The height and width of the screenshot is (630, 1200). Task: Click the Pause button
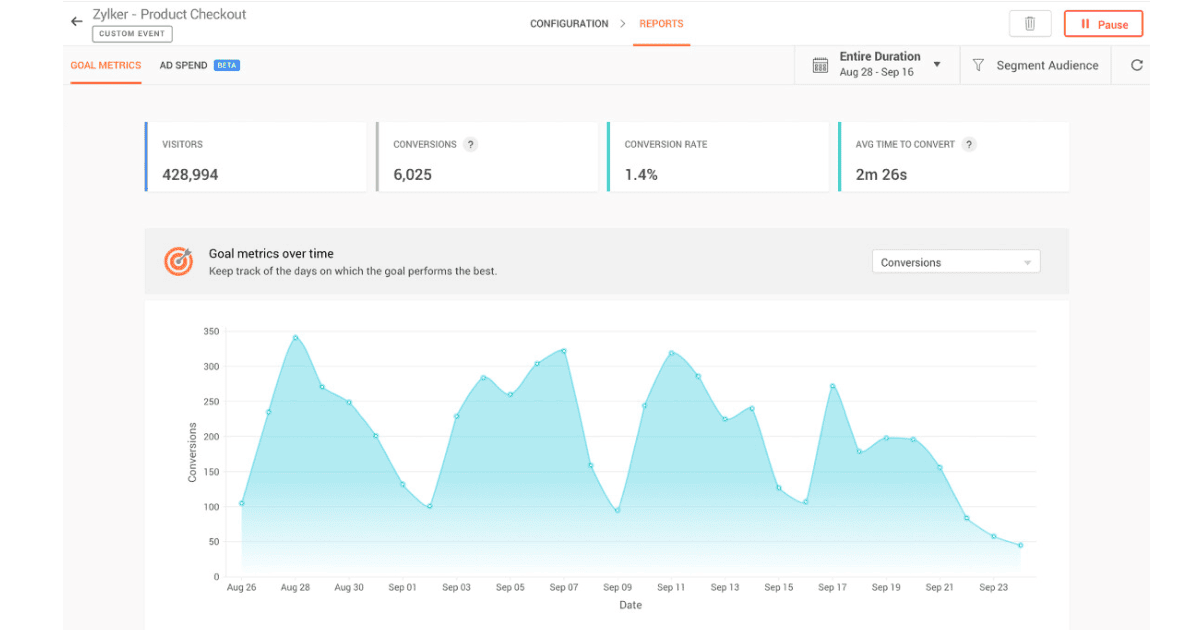point(1103,24)
